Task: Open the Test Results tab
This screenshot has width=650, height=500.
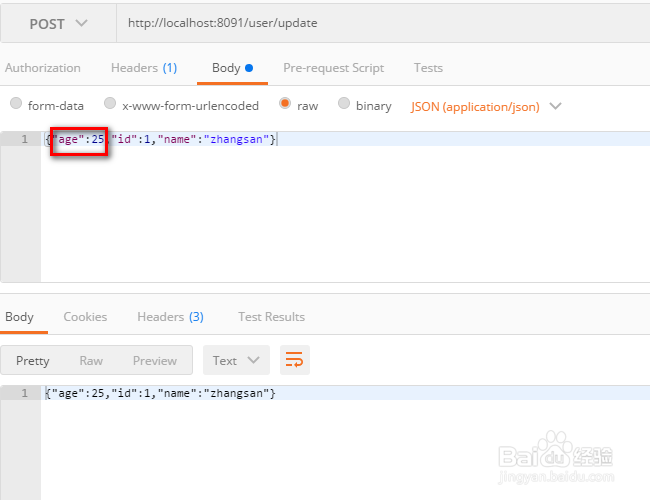Action: 271,317
